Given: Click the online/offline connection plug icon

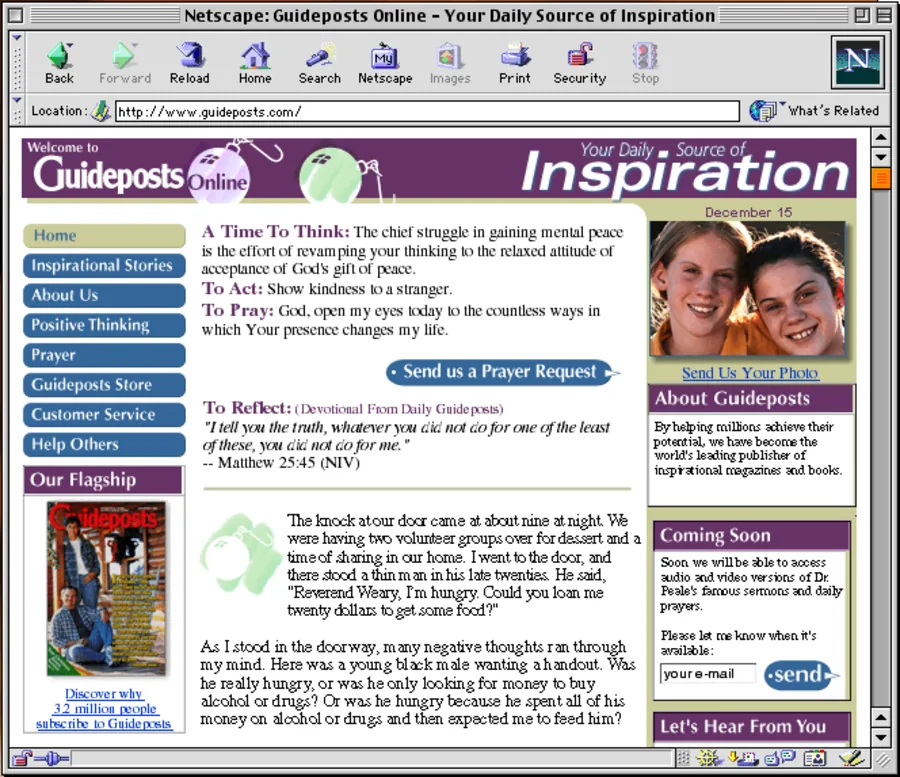Looking at the screenshot, I should pos(52,759).
